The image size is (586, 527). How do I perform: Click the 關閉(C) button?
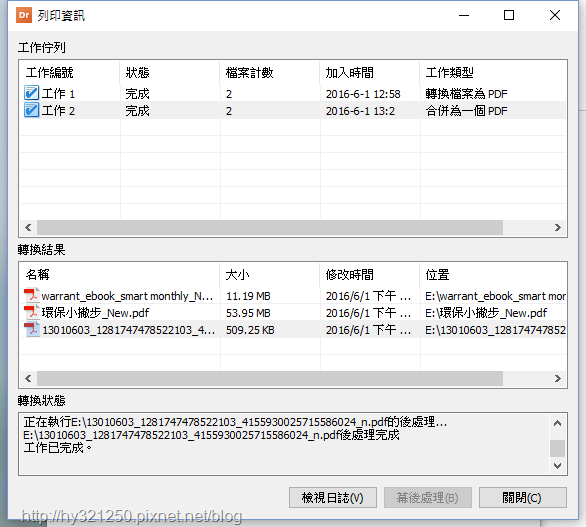pyautogui.click(x=522, y=497)
